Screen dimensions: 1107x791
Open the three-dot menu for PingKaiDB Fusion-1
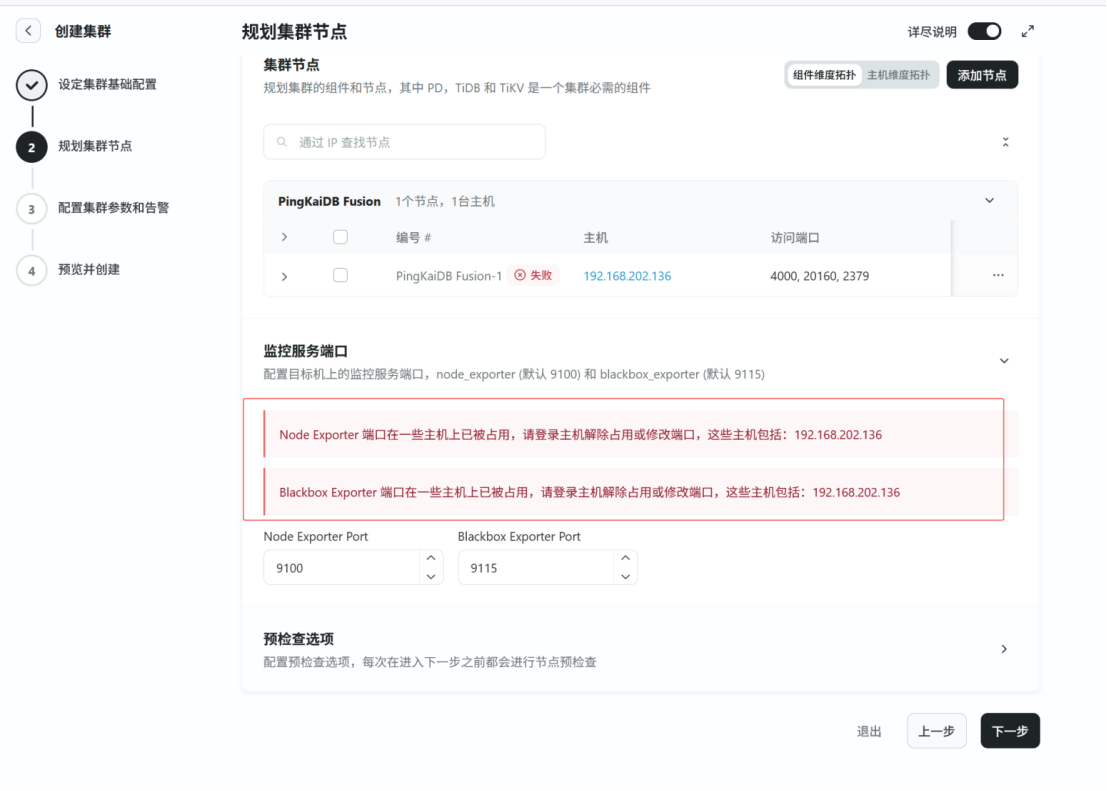point(998,276)
